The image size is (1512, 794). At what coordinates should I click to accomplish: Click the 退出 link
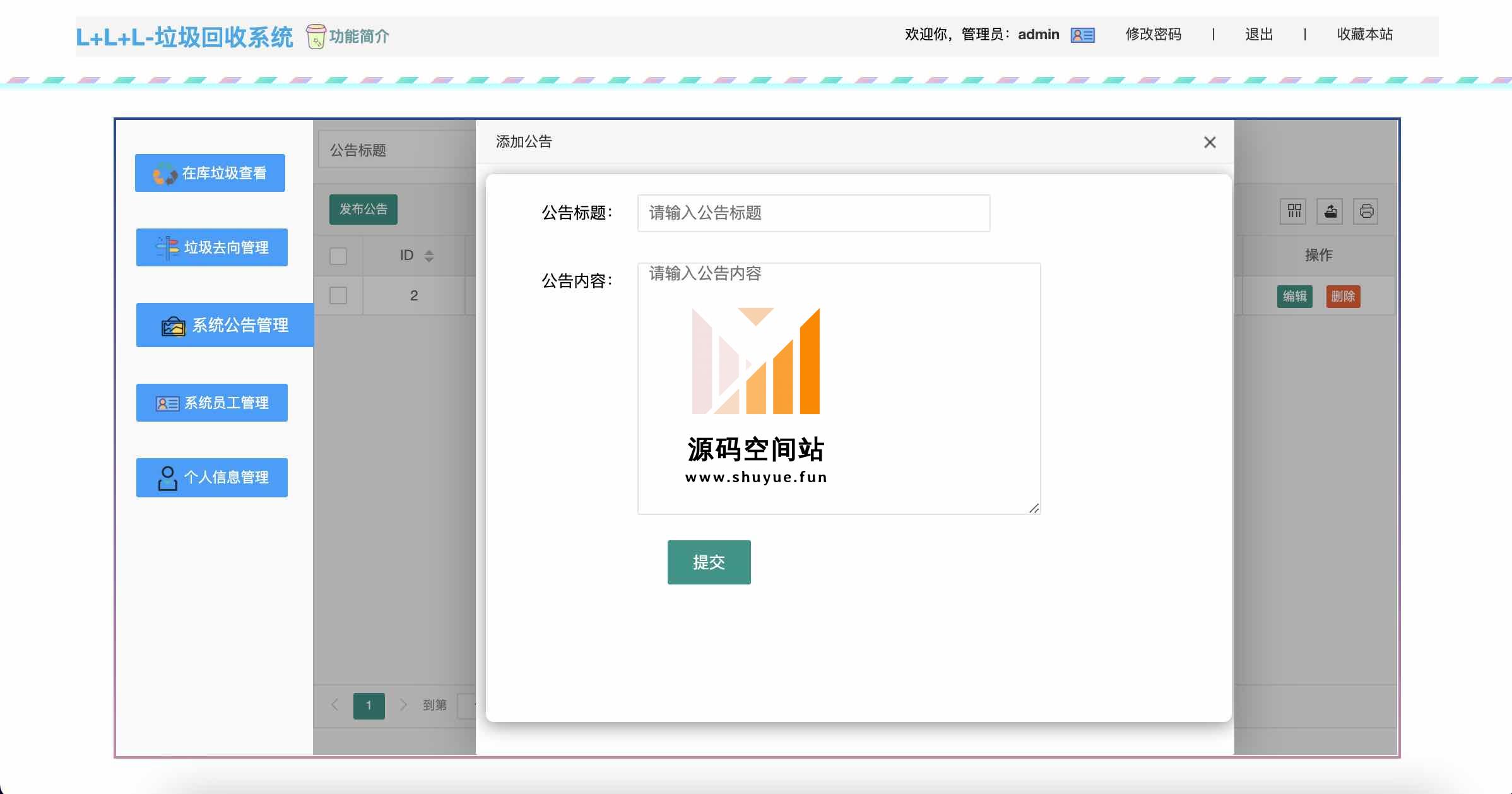pyautogui.click(x=1259, y=35)
